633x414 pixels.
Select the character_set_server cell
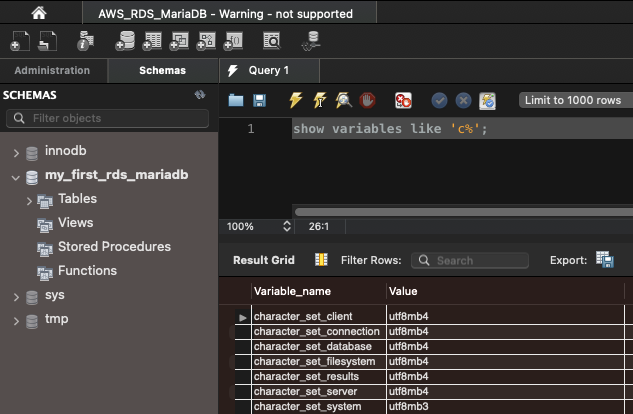point(319,391)
